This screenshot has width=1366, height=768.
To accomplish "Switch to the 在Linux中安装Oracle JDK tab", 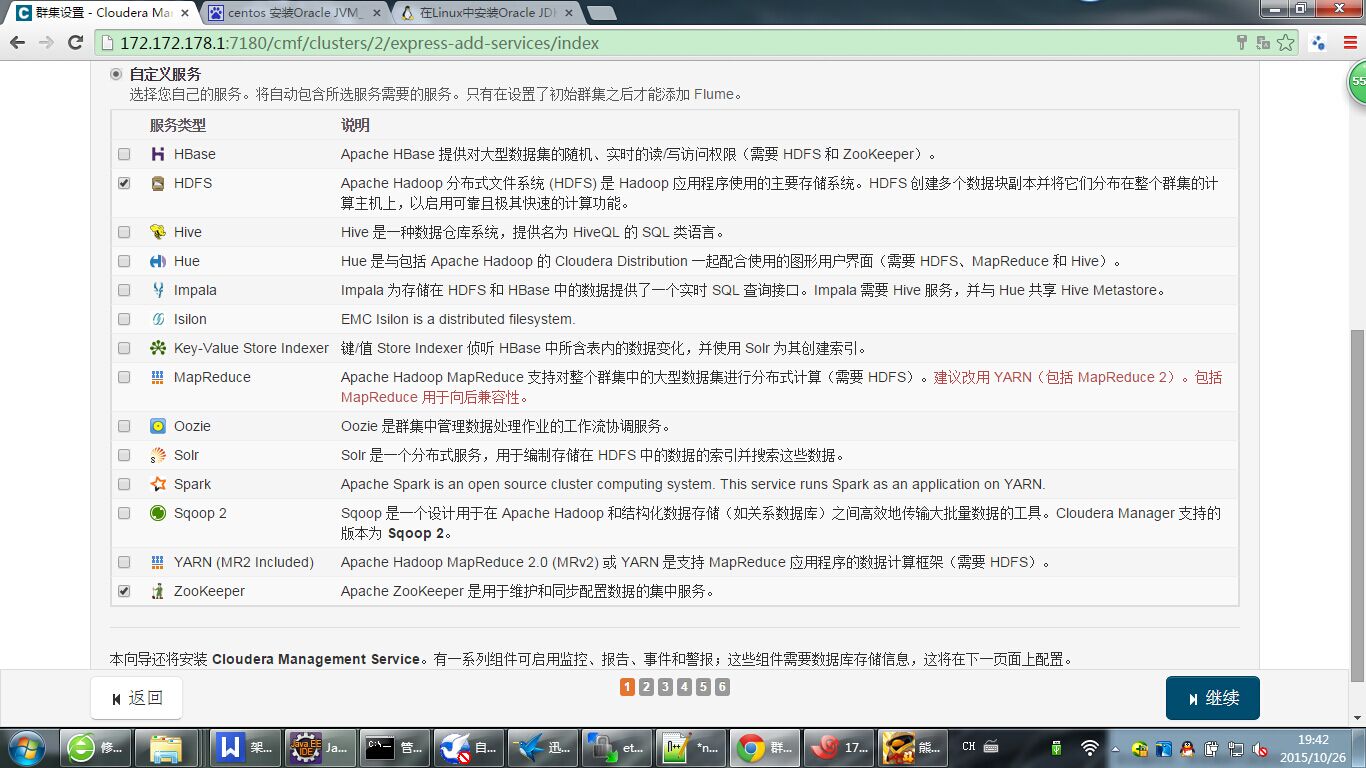I will pyautogui.click(x=485, y=13).
